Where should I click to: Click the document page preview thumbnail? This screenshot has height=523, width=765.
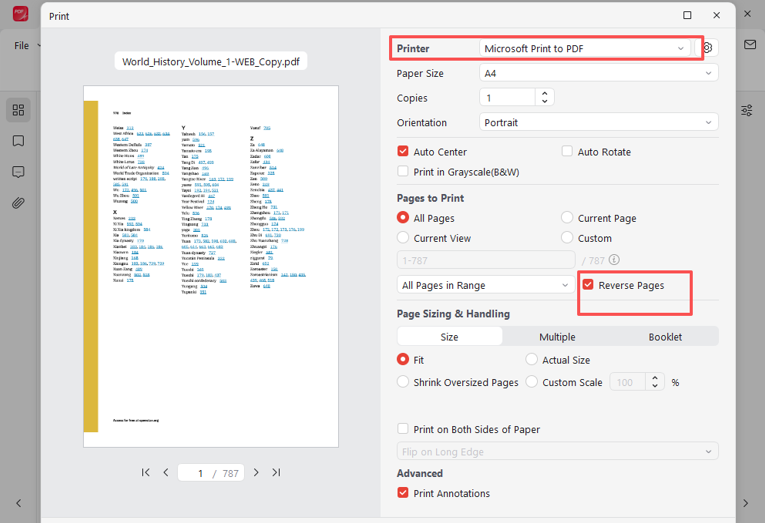click(x=211, y=266)
